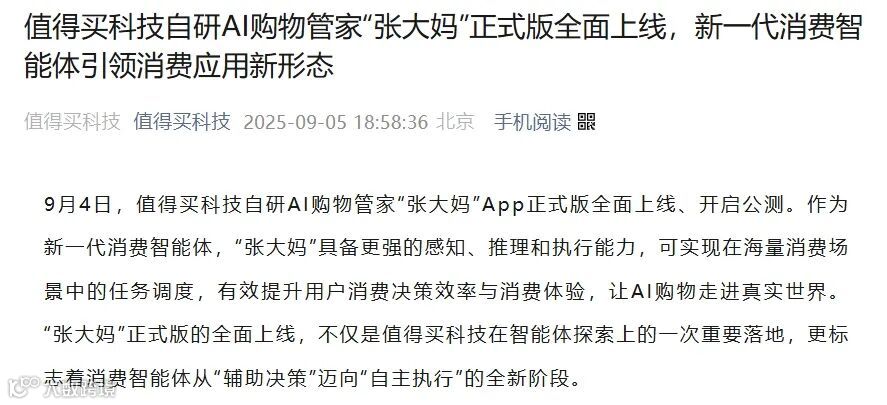The height and width of the screenshot is (405, 887).
Task: Click the QR code icon beside 手机阅读
Action: (x=587, y=122)
